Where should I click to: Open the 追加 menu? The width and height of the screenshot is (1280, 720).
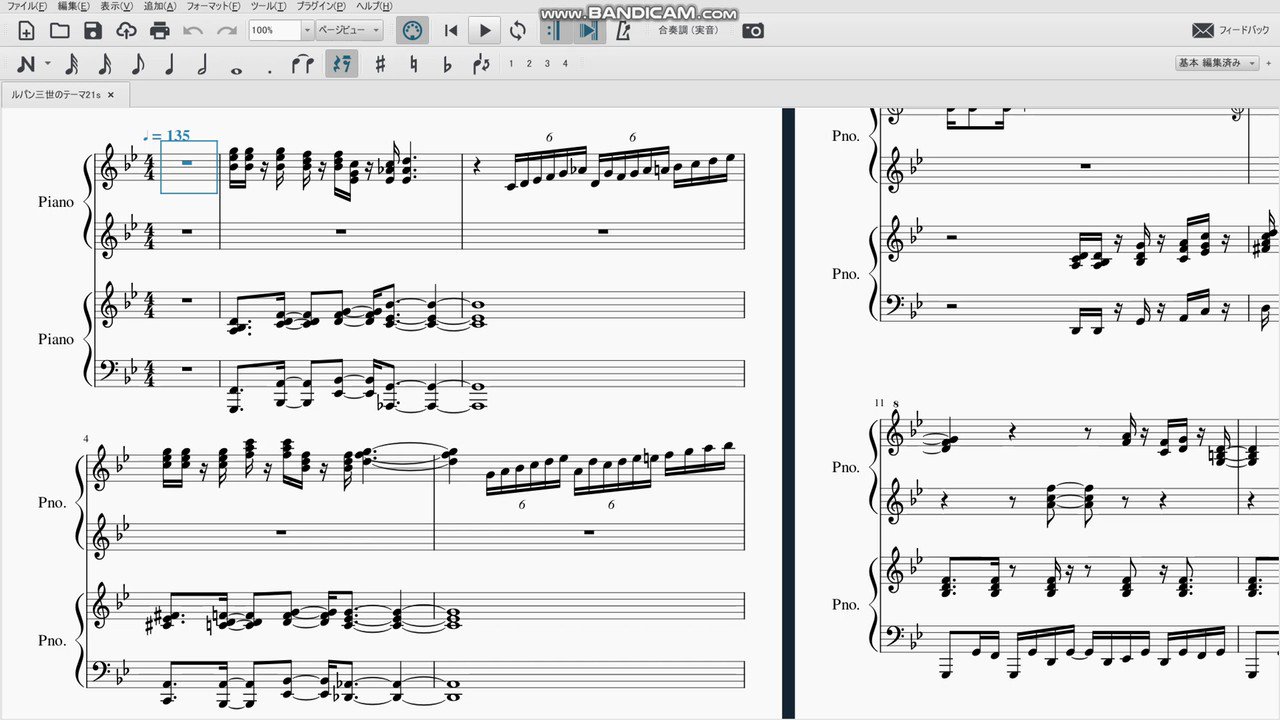point(161,6)
